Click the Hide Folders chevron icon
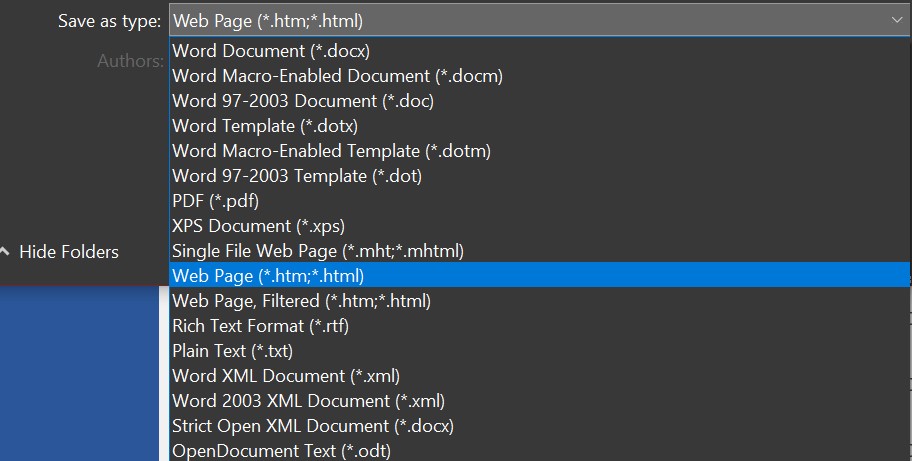Image resolution: width=912 pixels, height=461 pixels. tap(5, 252)
